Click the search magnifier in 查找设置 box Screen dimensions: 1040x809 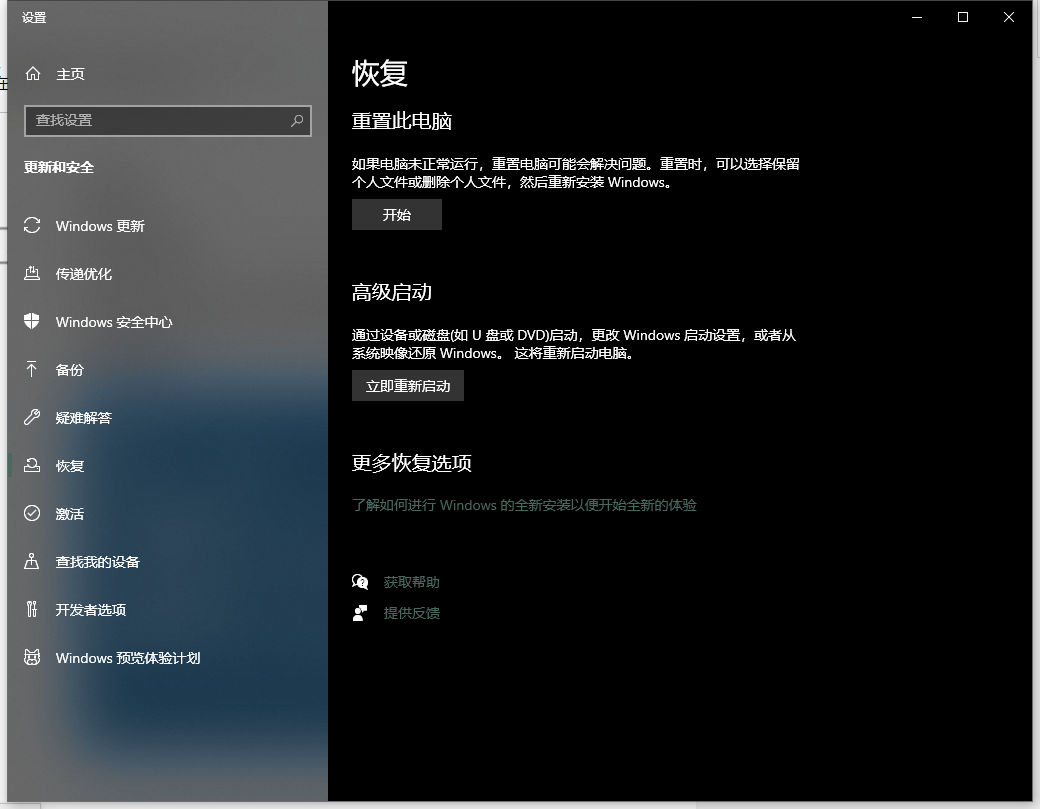297,121
